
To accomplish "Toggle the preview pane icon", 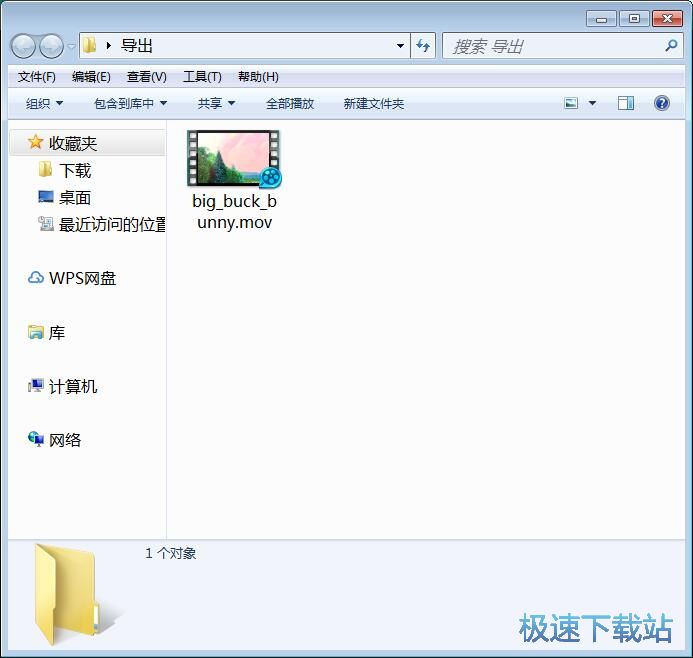I will [x=625, y=103].
